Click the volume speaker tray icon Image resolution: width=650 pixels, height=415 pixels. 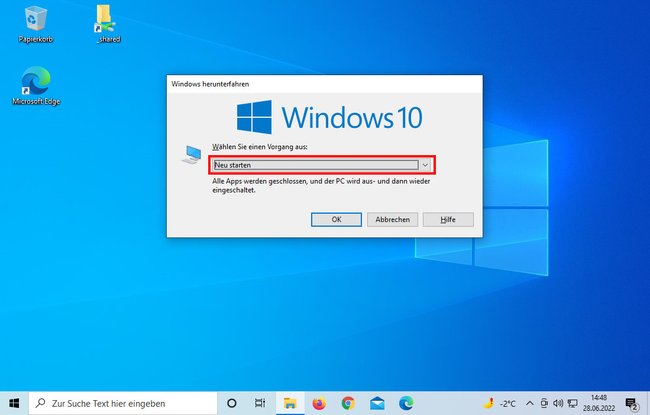(558, 403)
